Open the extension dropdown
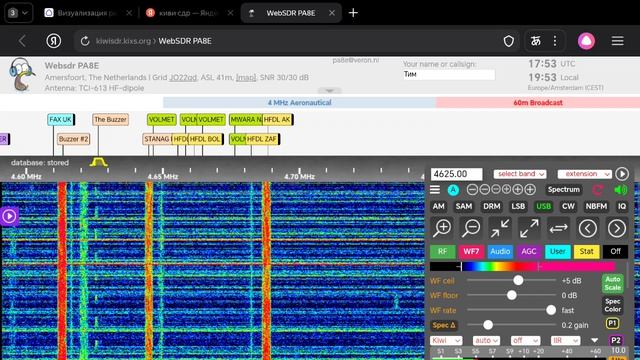The image size is (640, 360). point(584,174)
